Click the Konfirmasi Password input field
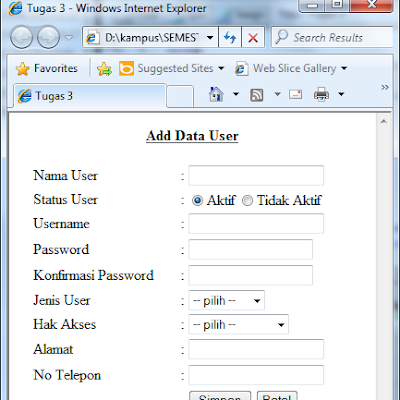 click(x=251, y=275)
